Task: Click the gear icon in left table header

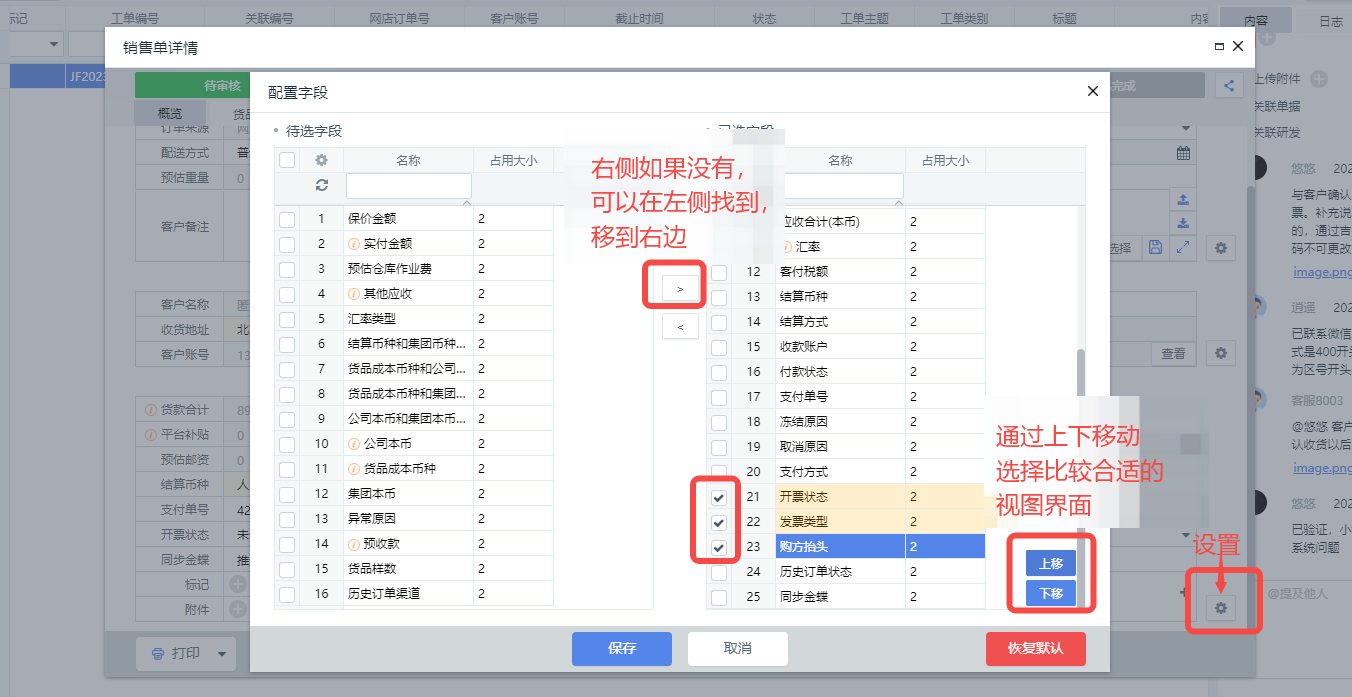Action: coord(321,160)
